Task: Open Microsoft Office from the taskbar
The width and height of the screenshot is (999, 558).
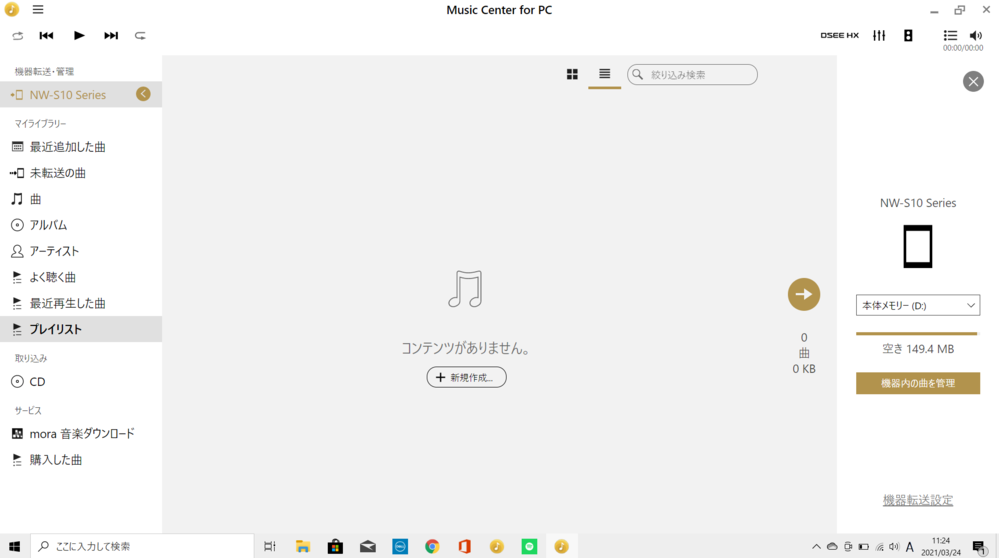Action: [x=464, y=546]
